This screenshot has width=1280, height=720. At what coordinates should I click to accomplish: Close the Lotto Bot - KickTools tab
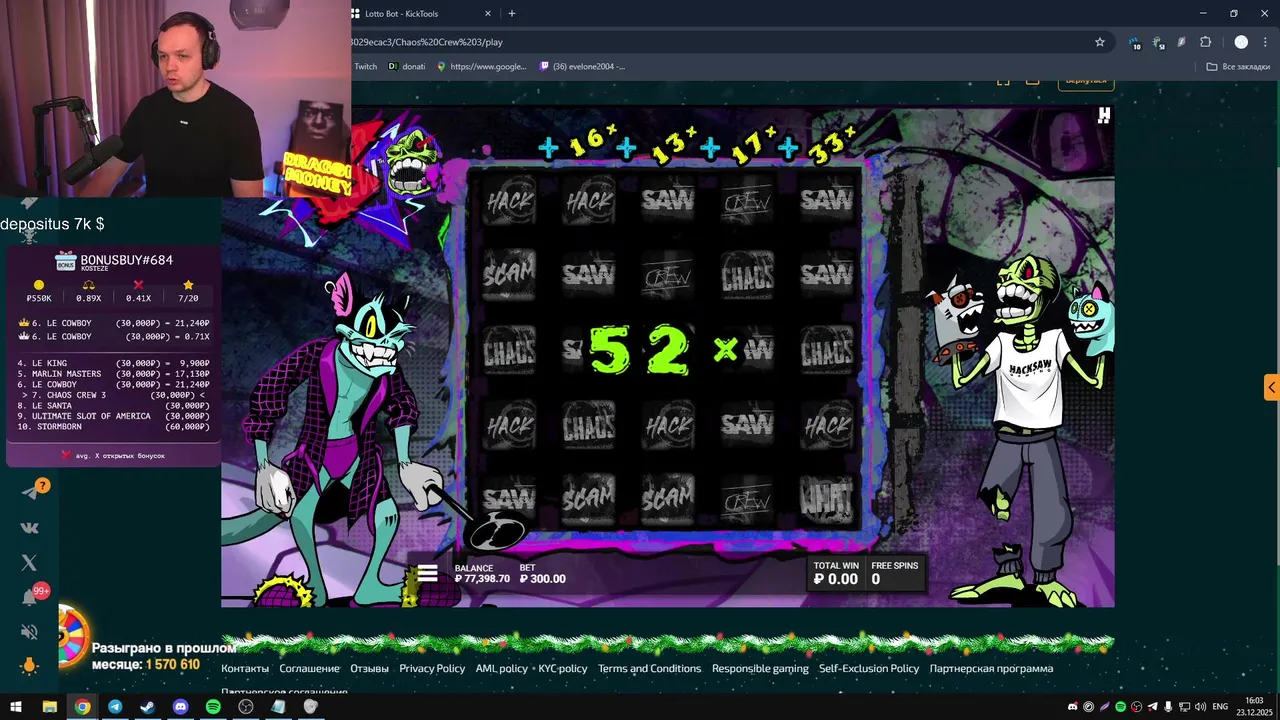(488, 13)
